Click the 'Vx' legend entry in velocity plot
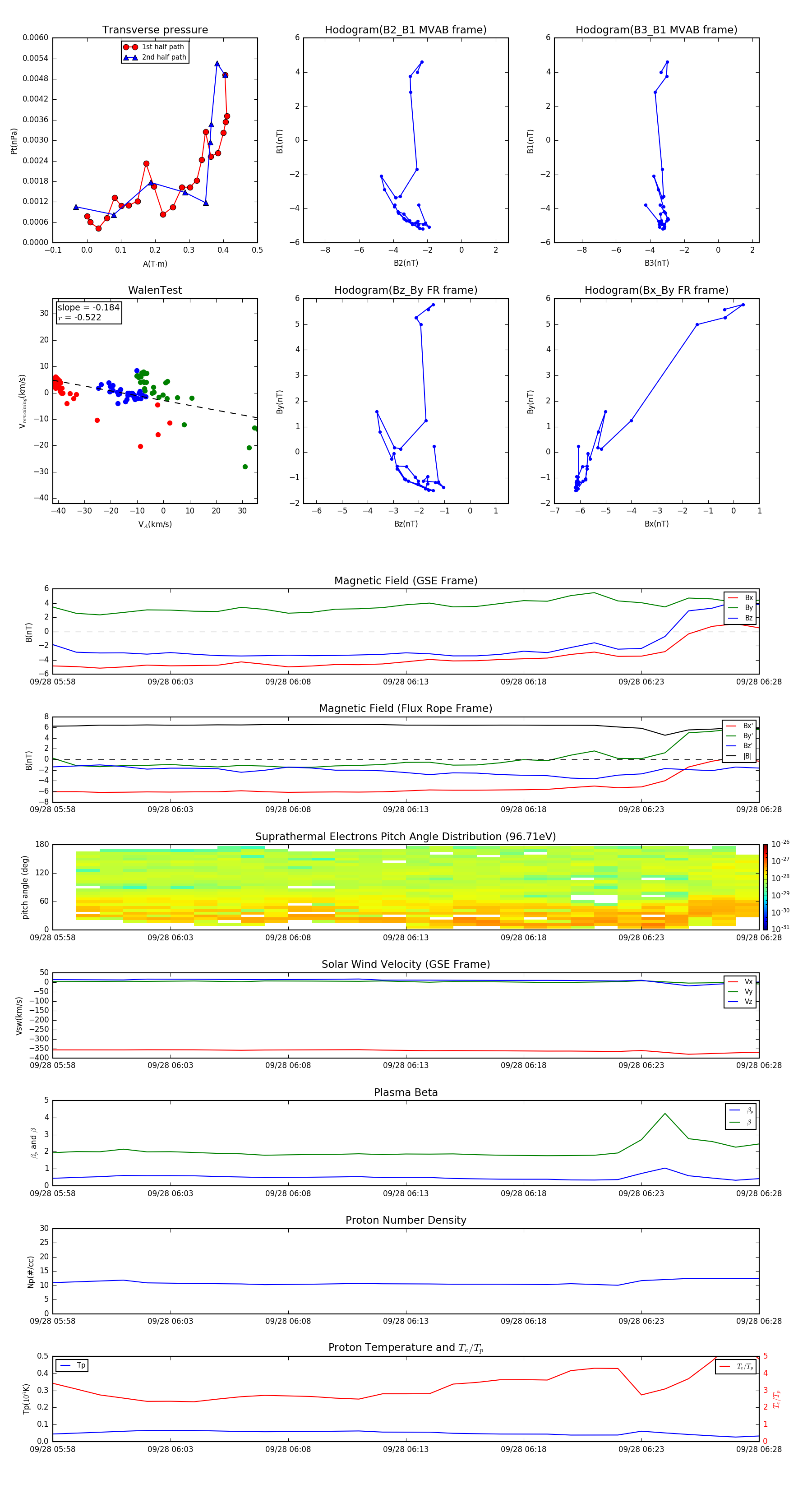Screen dimensions: 812x1489 point(740,981)
